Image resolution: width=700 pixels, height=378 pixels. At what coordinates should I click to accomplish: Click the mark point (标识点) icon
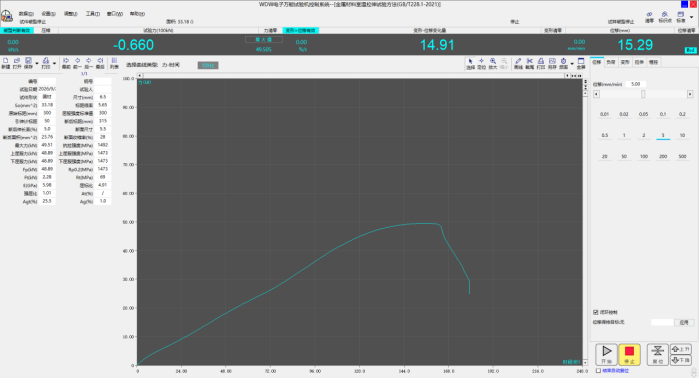coord(665,17)
